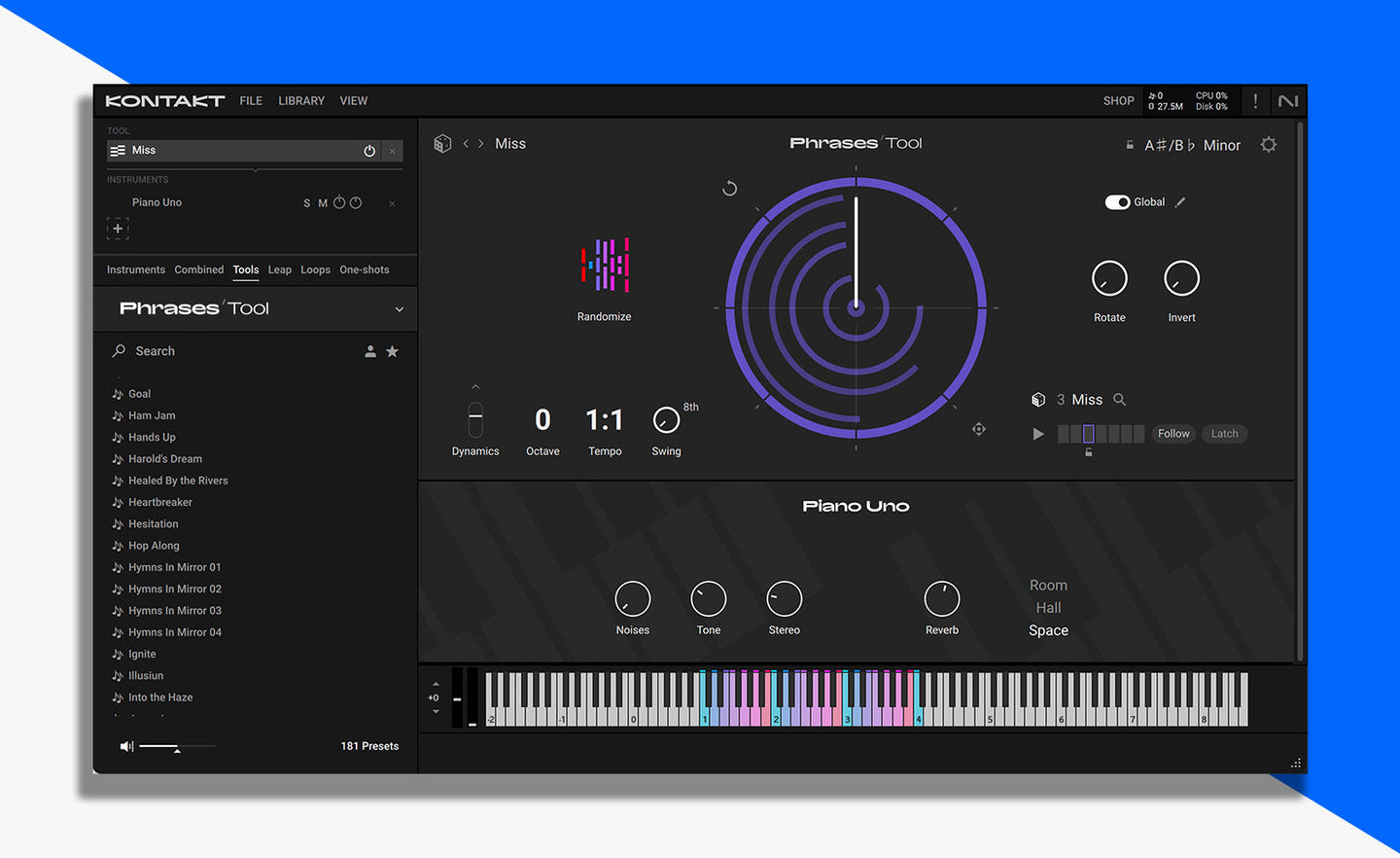Image resolution: width=1400 pixels, height=858 pixels.
Task: Click the dice icon next to 3 Miss
Action: [1038, 400]
